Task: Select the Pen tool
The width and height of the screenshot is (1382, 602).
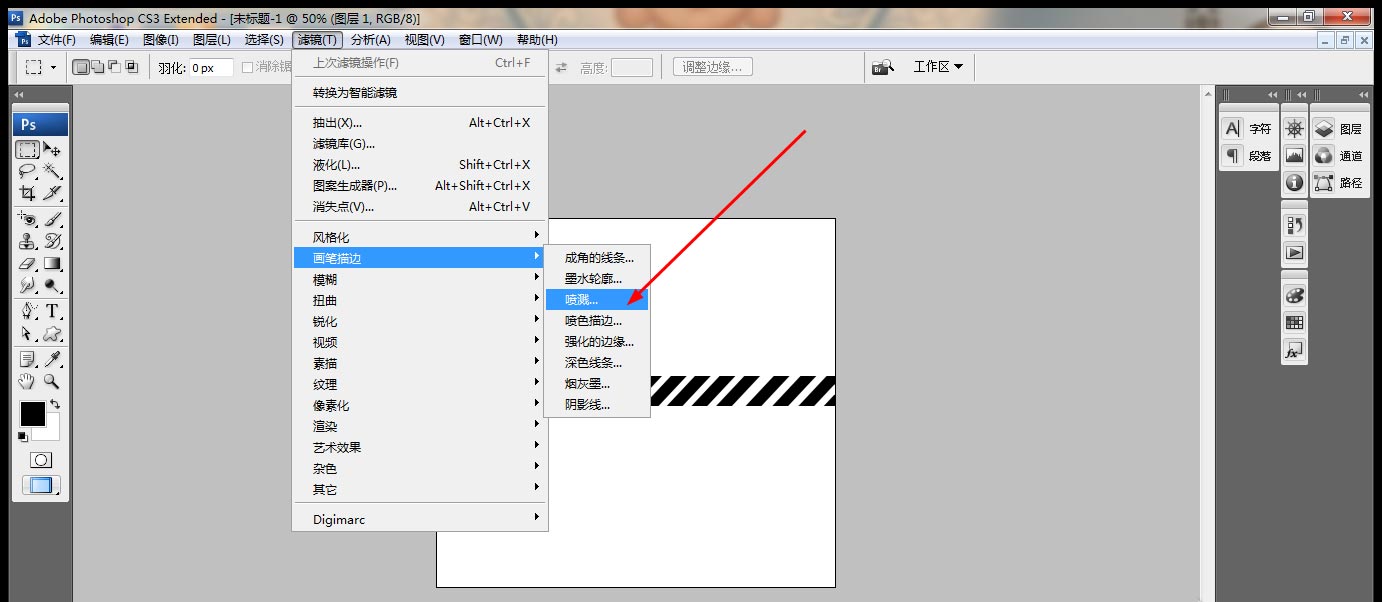Action: pos(28,311)
